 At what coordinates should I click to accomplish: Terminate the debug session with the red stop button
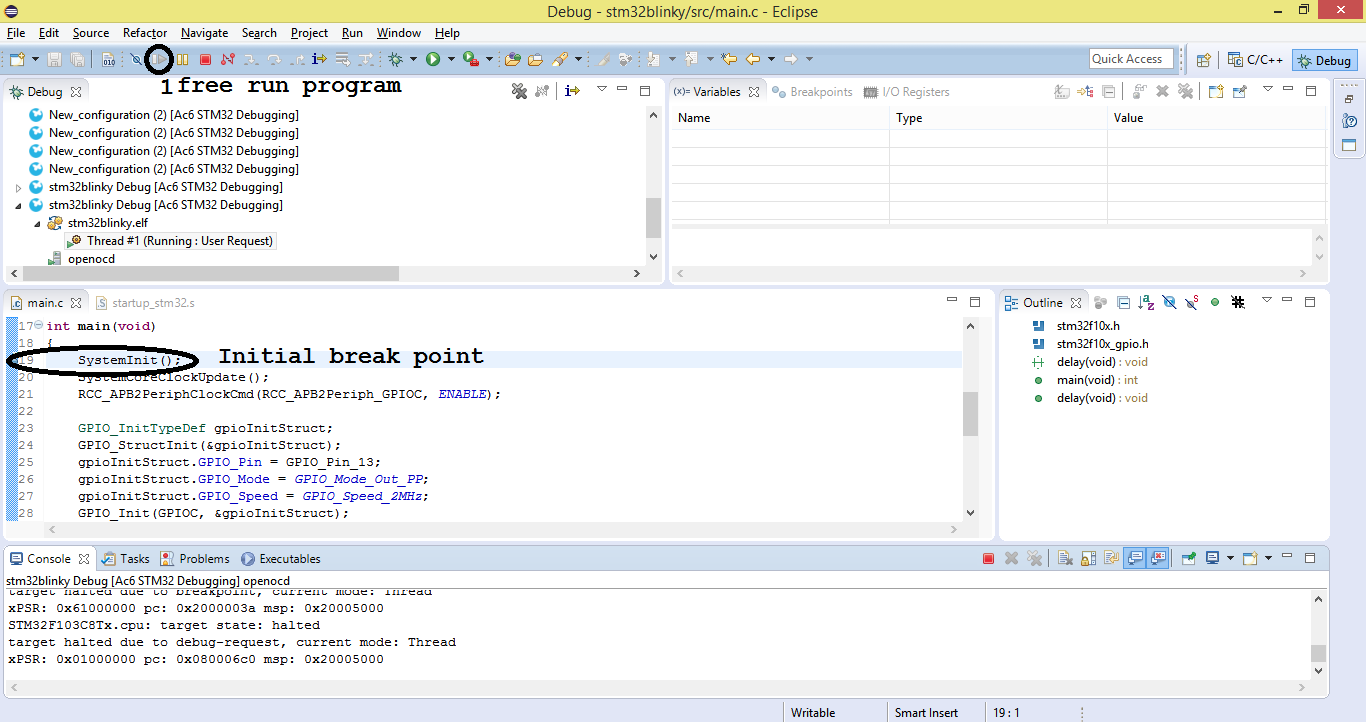pyautogui.click(x=205, y=60)
